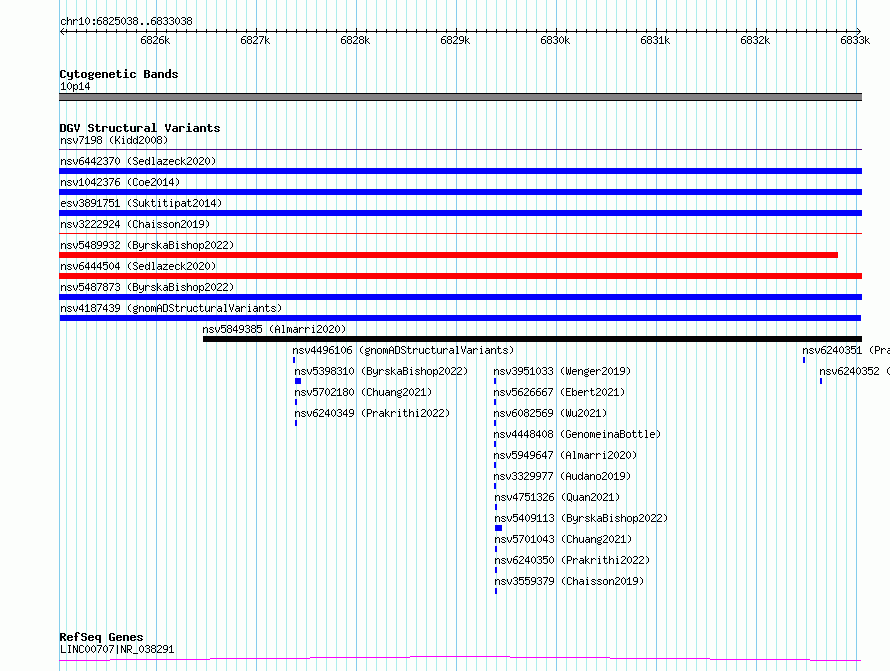Open variant nsv5626667 (Ebert2021) label
This screenshot has height=671, width=890.
(559, 392)
